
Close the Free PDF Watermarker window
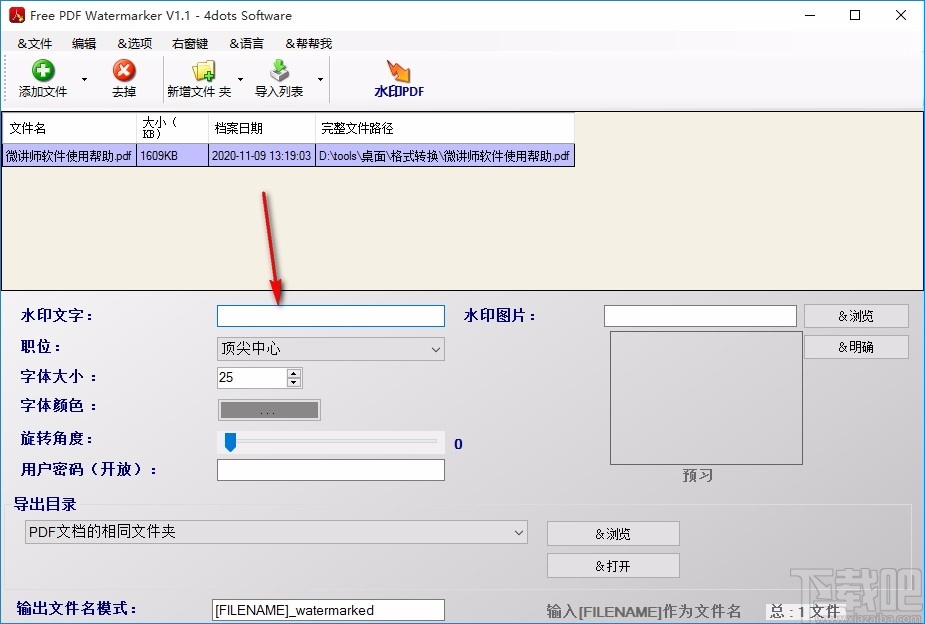[901, 15]
